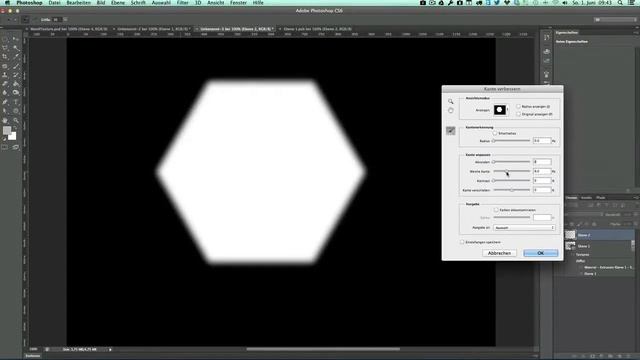Switch to Unbenannt-2 document tab

point(153,29)
